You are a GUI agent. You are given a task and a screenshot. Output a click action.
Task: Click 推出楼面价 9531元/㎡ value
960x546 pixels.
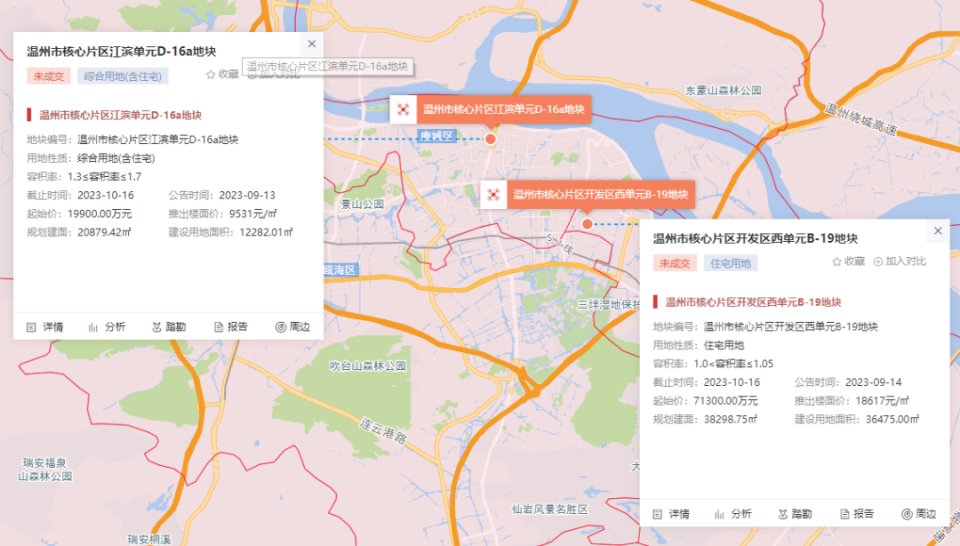coord(253,214)
